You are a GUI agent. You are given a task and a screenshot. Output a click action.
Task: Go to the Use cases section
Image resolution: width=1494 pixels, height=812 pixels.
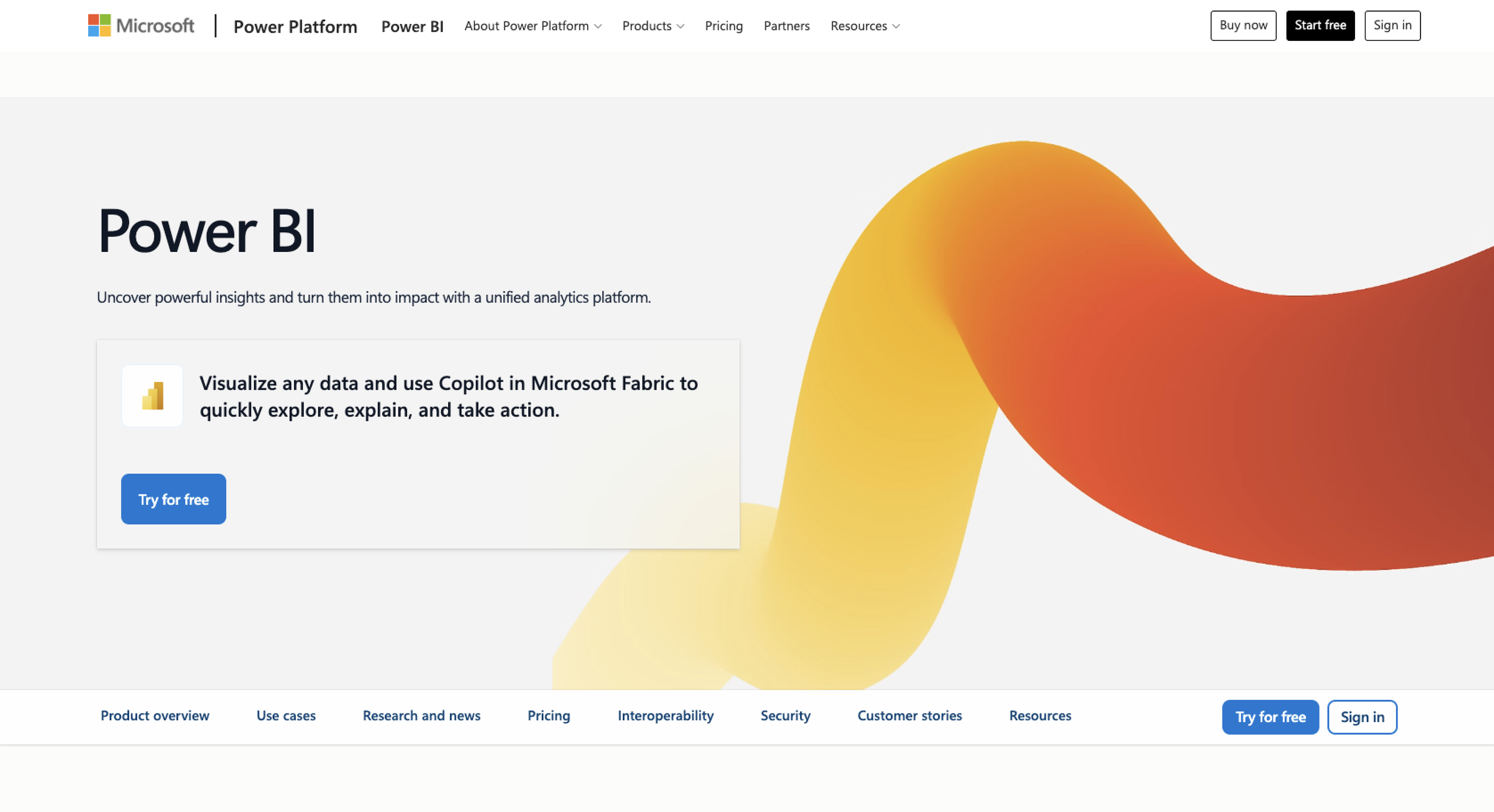pos(286,716)
